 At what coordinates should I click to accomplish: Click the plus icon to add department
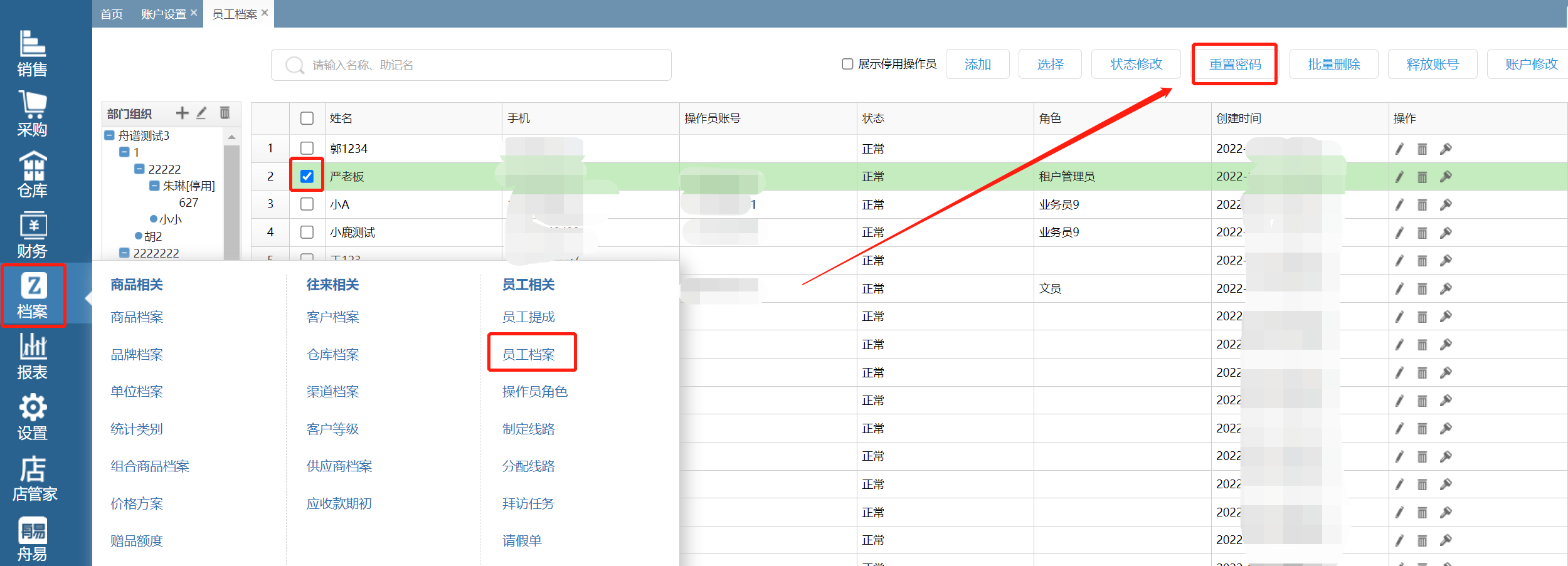point(182,113)
